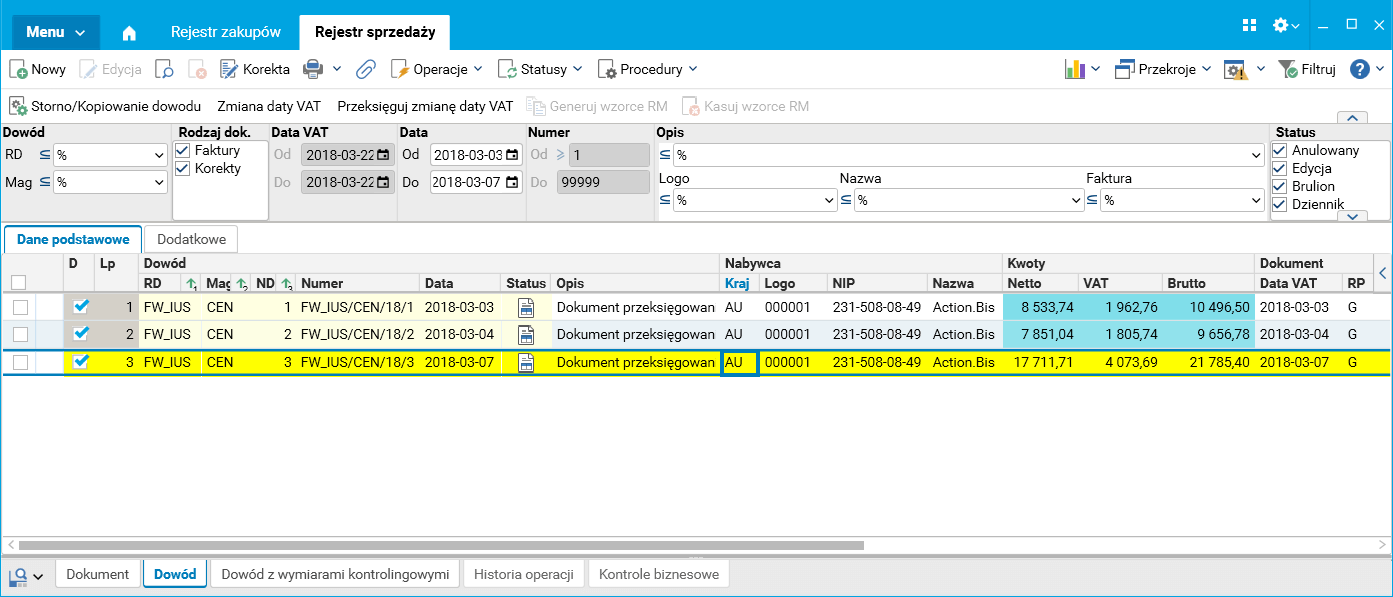This screenshot has width=1393, height=597.
Task: Select the Rejestr sprzedaży tab
Action: [375, 32]
